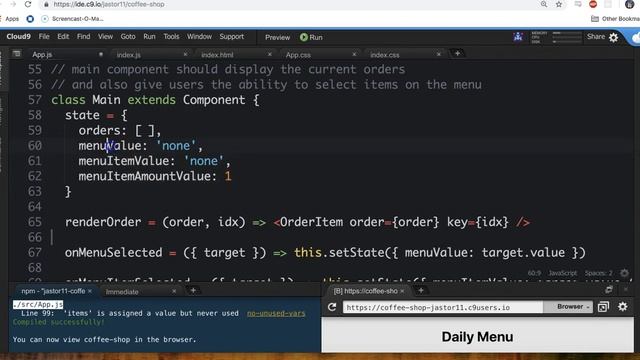Click the Daily Menu heading in preview

(x=477, y=337)
